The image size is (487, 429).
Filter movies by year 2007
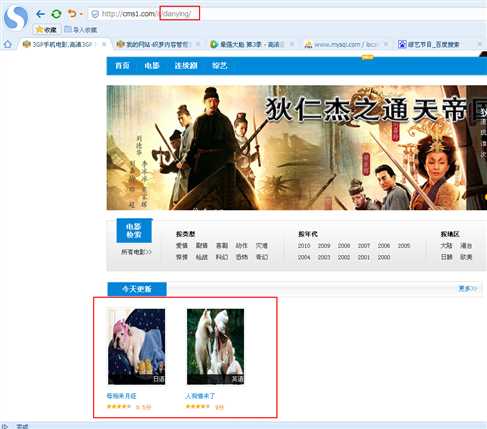[x=364, y=246]
